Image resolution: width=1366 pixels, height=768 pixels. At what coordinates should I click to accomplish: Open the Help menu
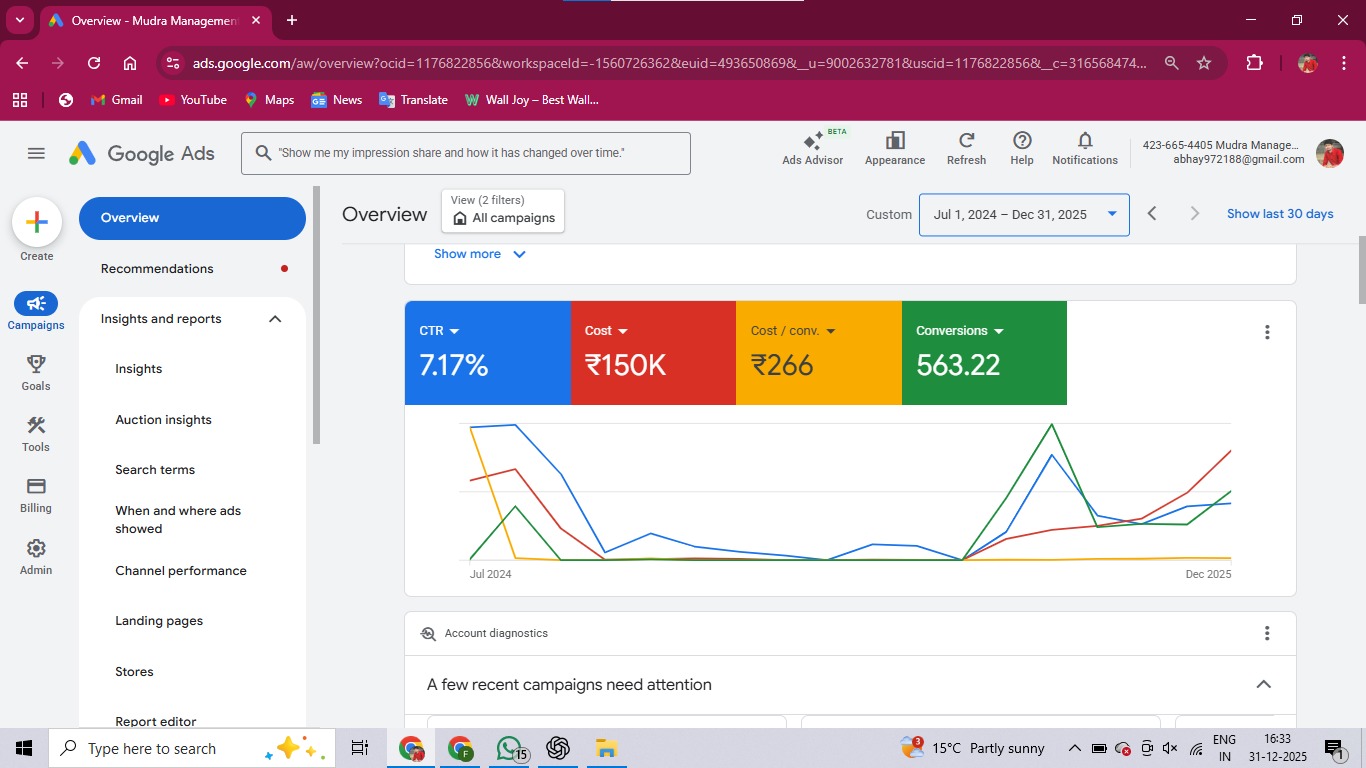click(1021, 148)
